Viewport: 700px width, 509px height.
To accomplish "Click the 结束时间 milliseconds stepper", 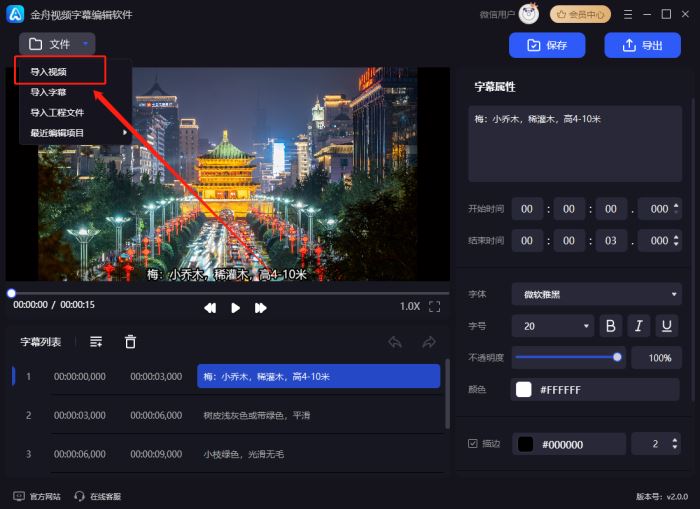I will [x=676, y=240].
